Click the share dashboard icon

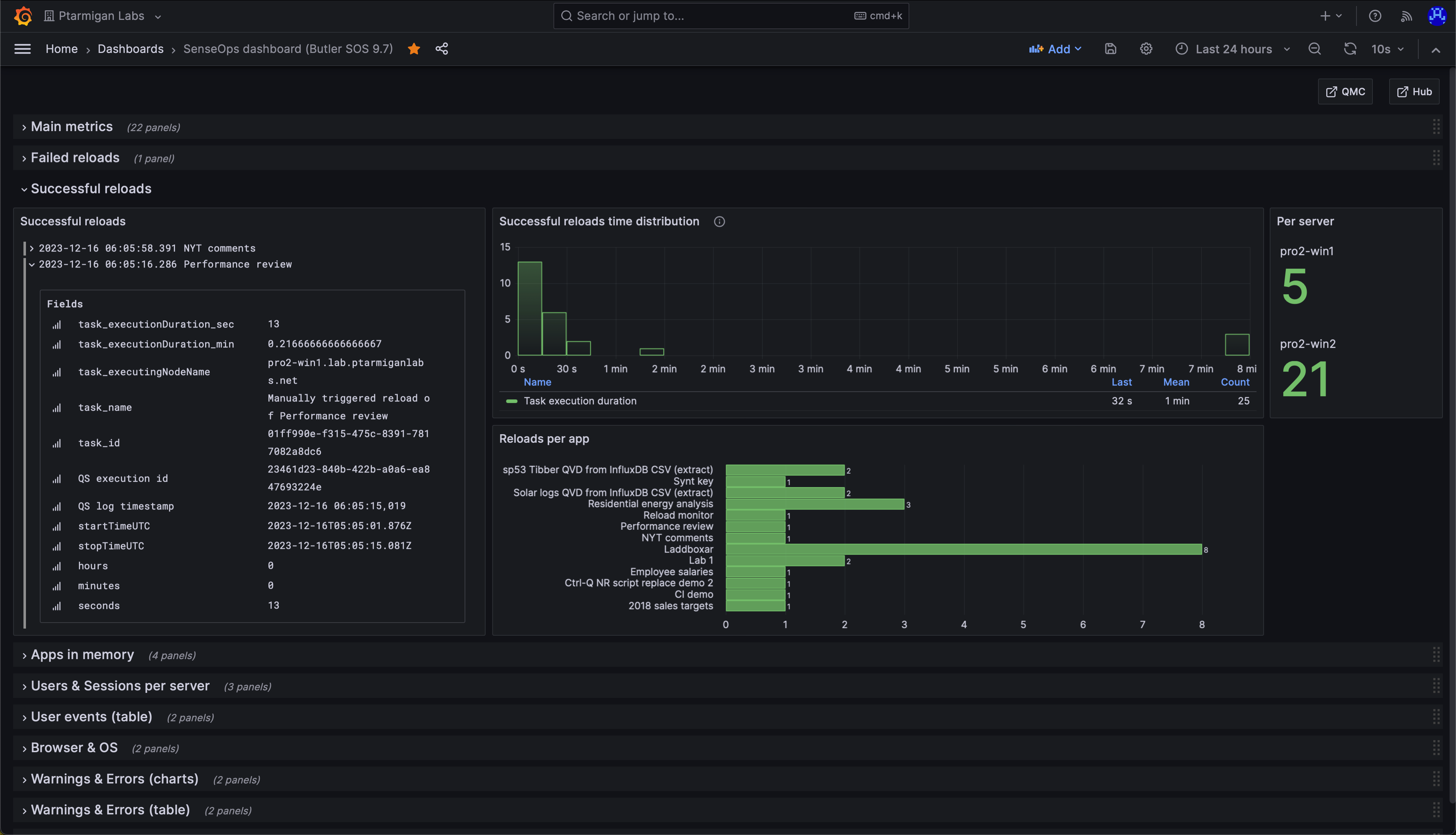[x=441, y=49]
